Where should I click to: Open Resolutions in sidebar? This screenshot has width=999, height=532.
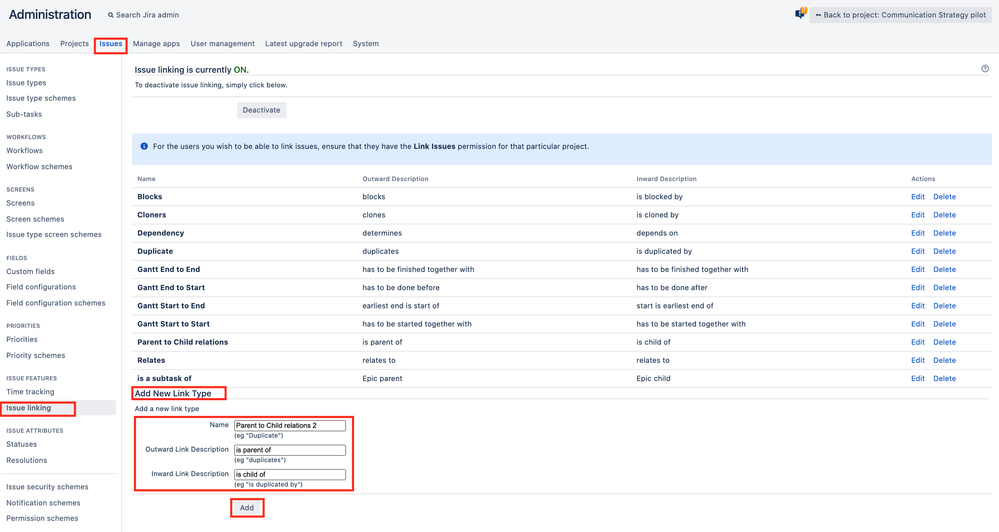pyautogui.click(x=27, y=460)
